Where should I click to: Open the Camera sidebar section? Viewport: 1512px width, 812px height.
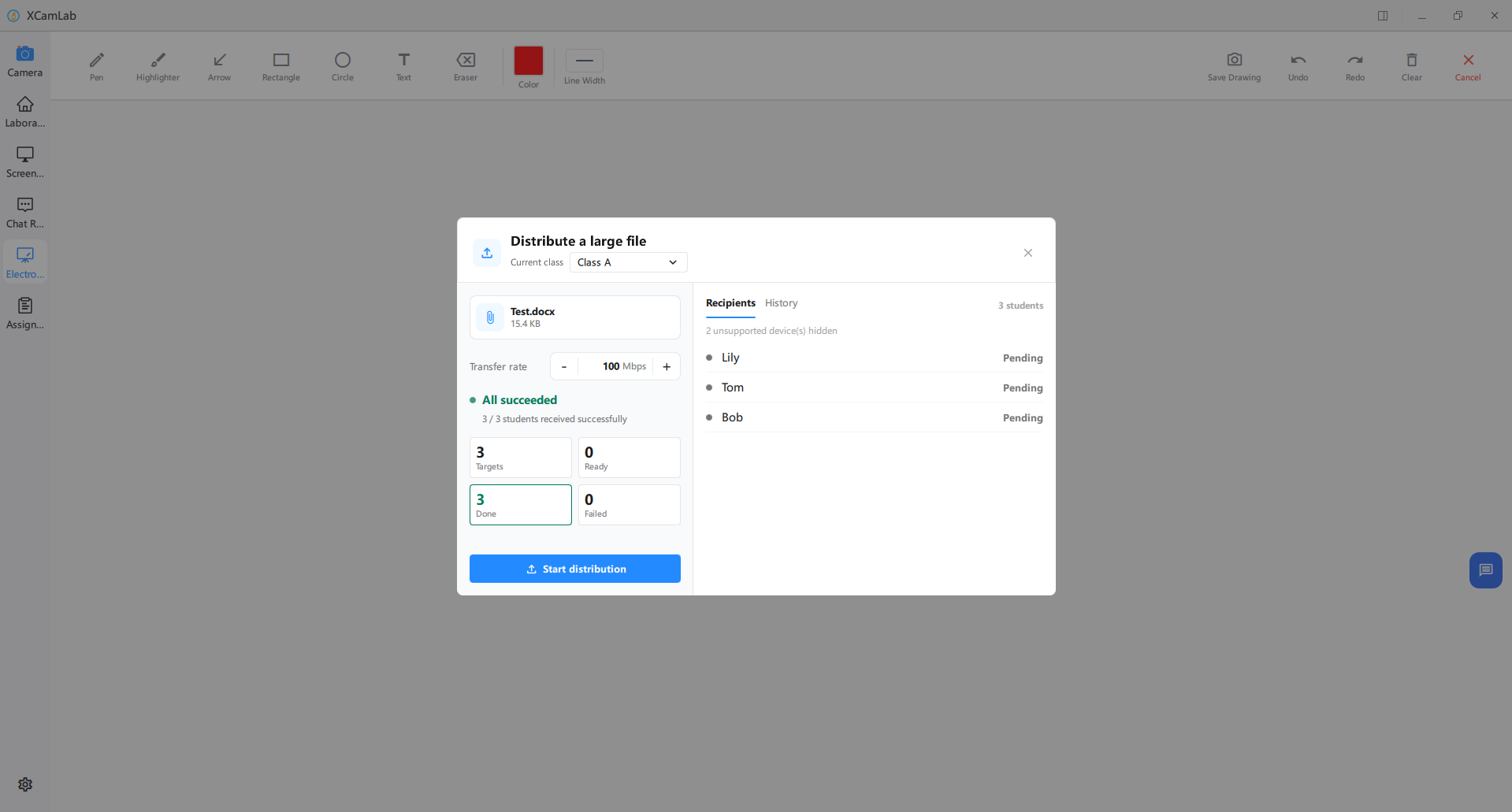tap(25, 61)
